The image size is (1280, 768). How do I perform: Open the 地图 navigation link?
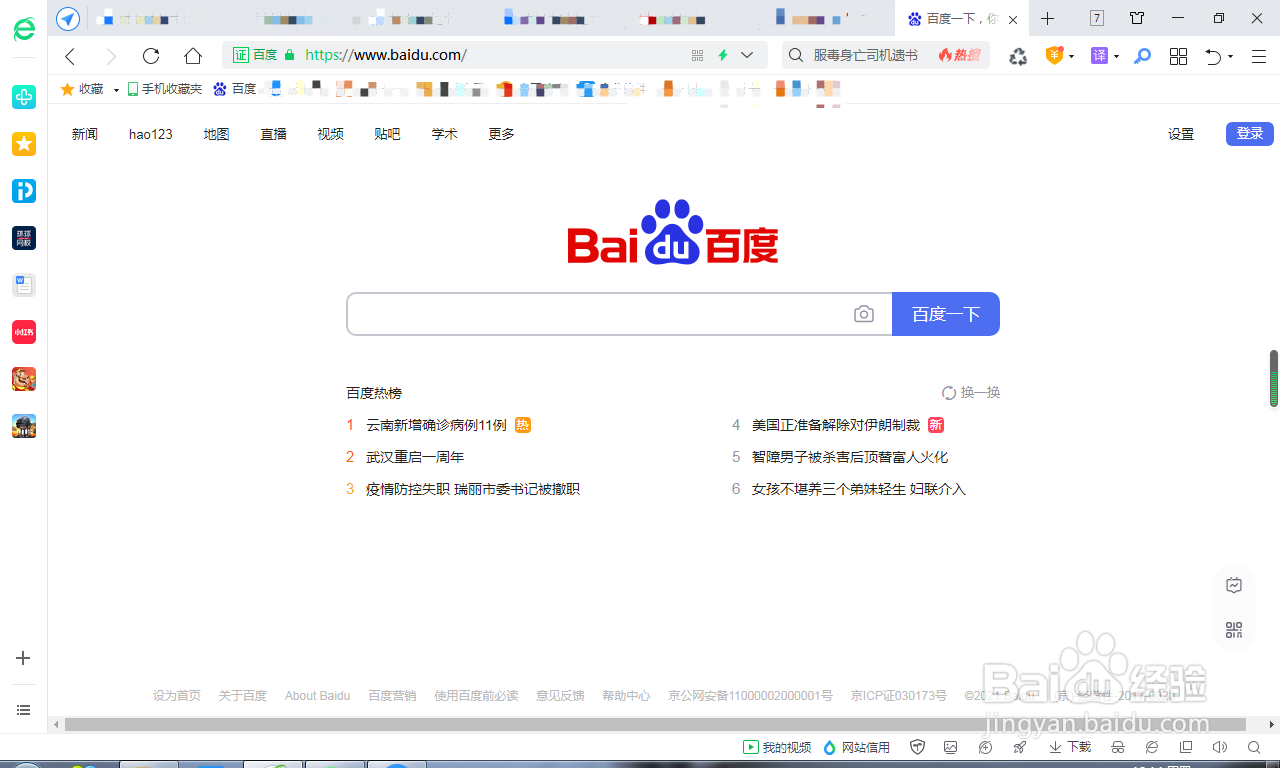point(216,134)
